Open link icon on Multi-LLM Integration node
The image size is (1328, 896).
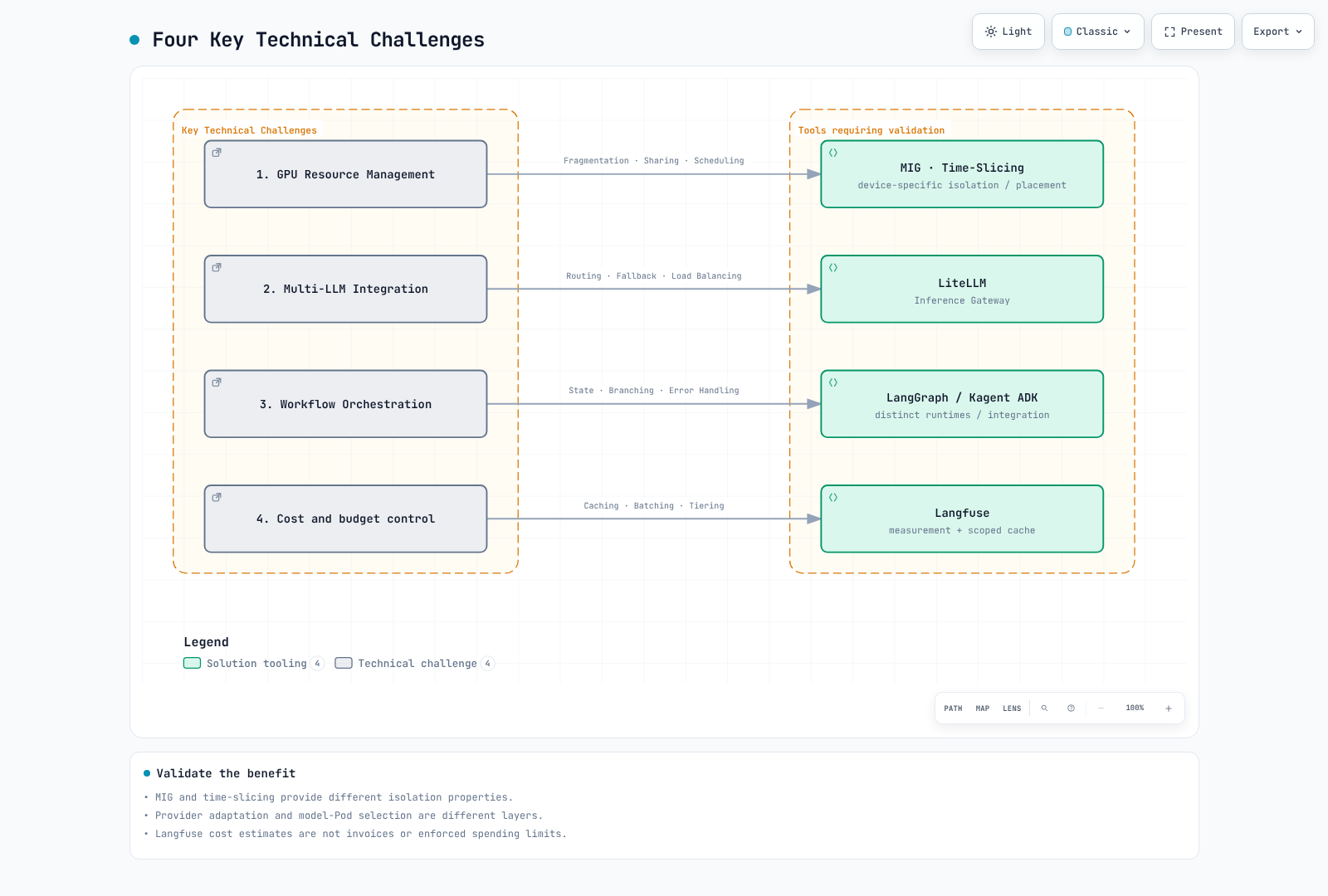click(217, 267)
